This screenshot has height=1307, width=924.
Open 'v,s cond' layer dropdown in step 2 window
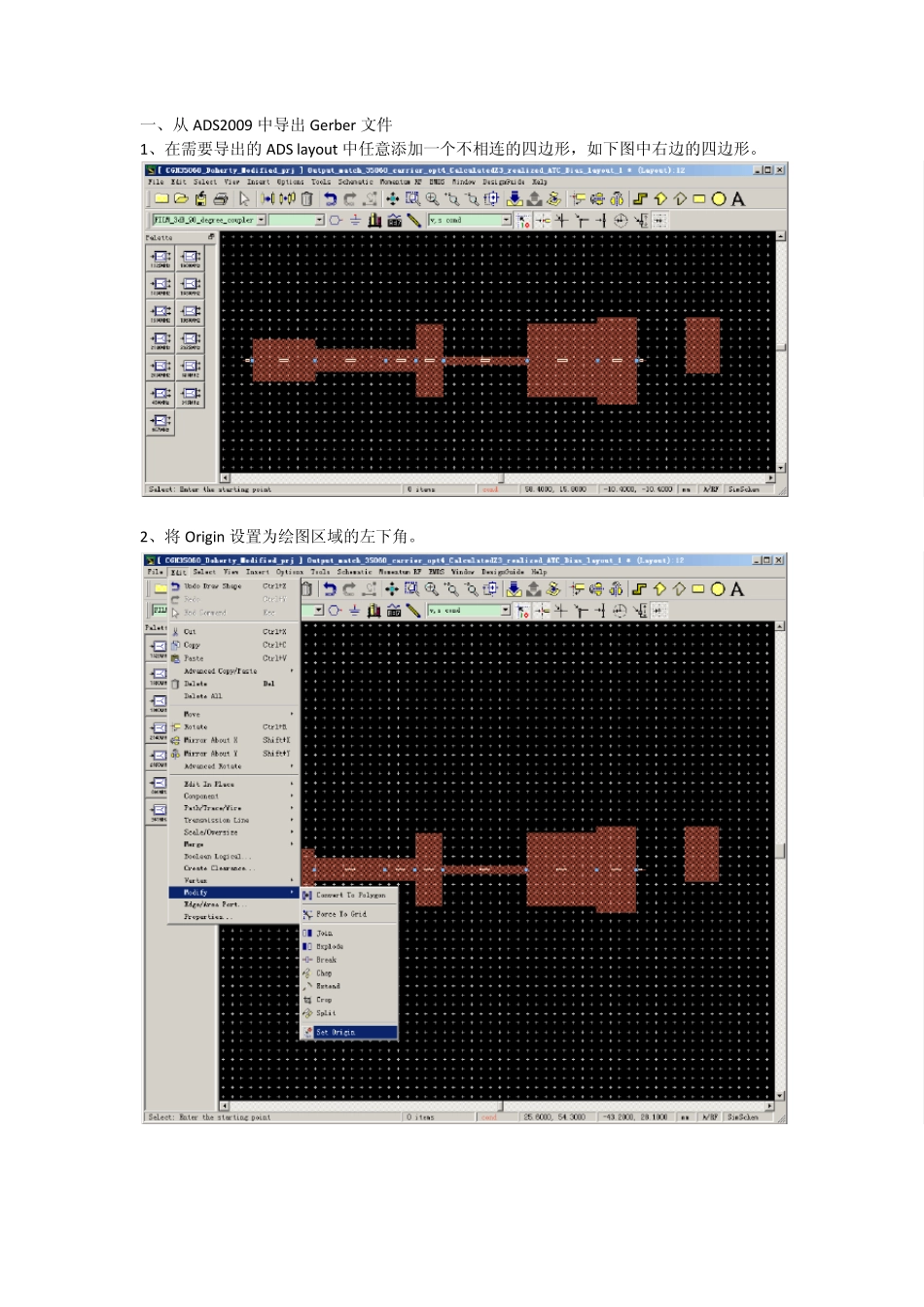[505, 611]
